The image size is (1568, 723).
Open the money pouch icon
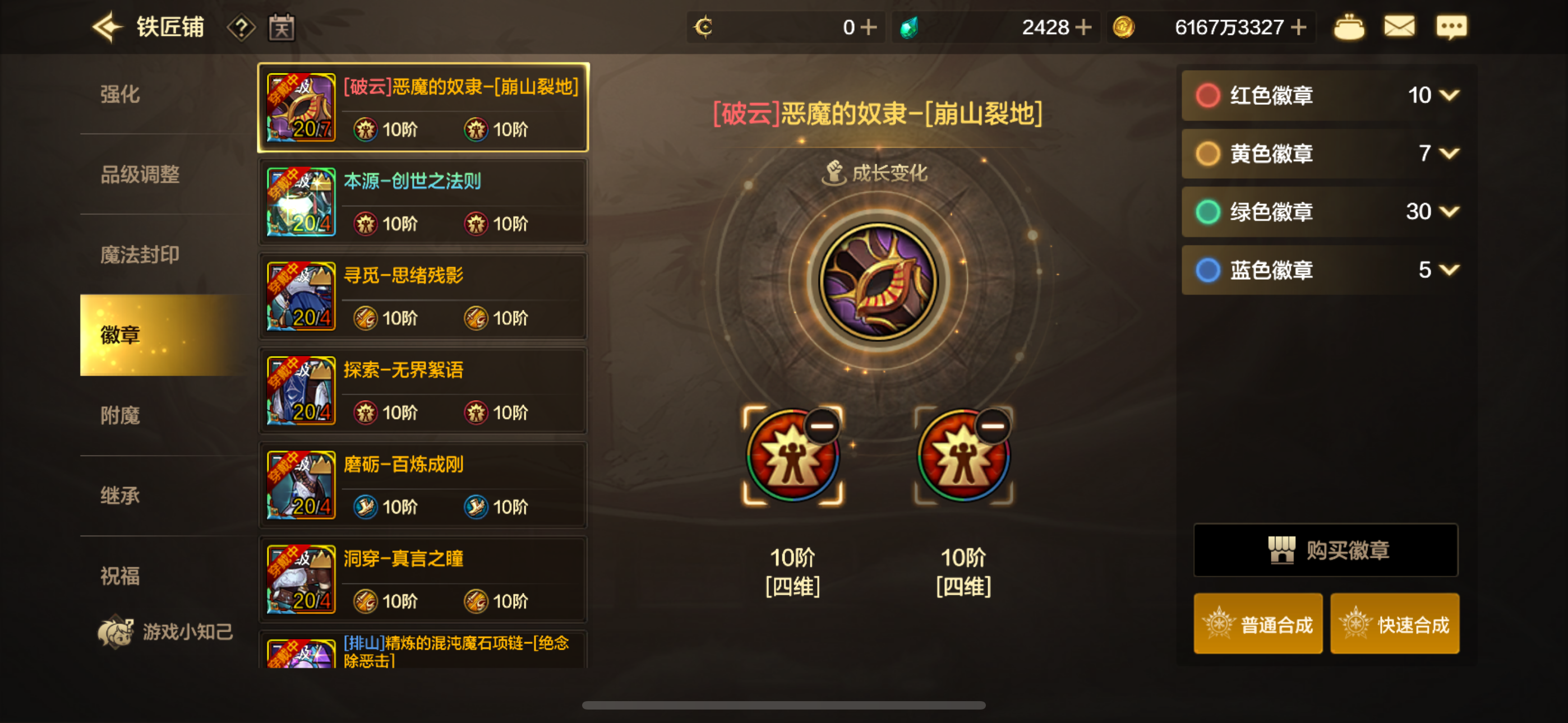[x=1349, y=27]
